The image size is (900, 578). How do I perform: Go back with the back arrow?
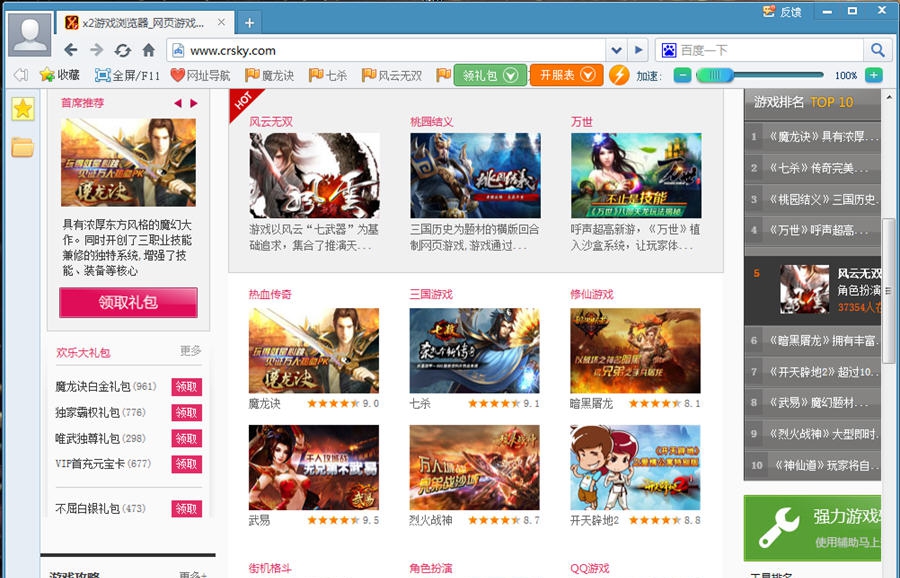[71, 50]
